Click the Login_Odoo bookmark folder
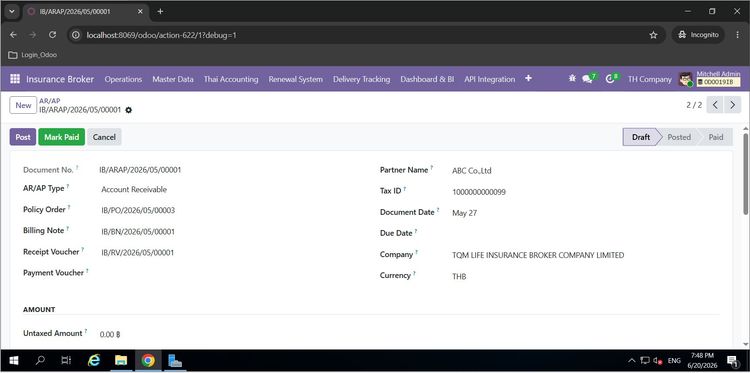The width and height of the screenshot is (750, 373). tap(33, 55)
